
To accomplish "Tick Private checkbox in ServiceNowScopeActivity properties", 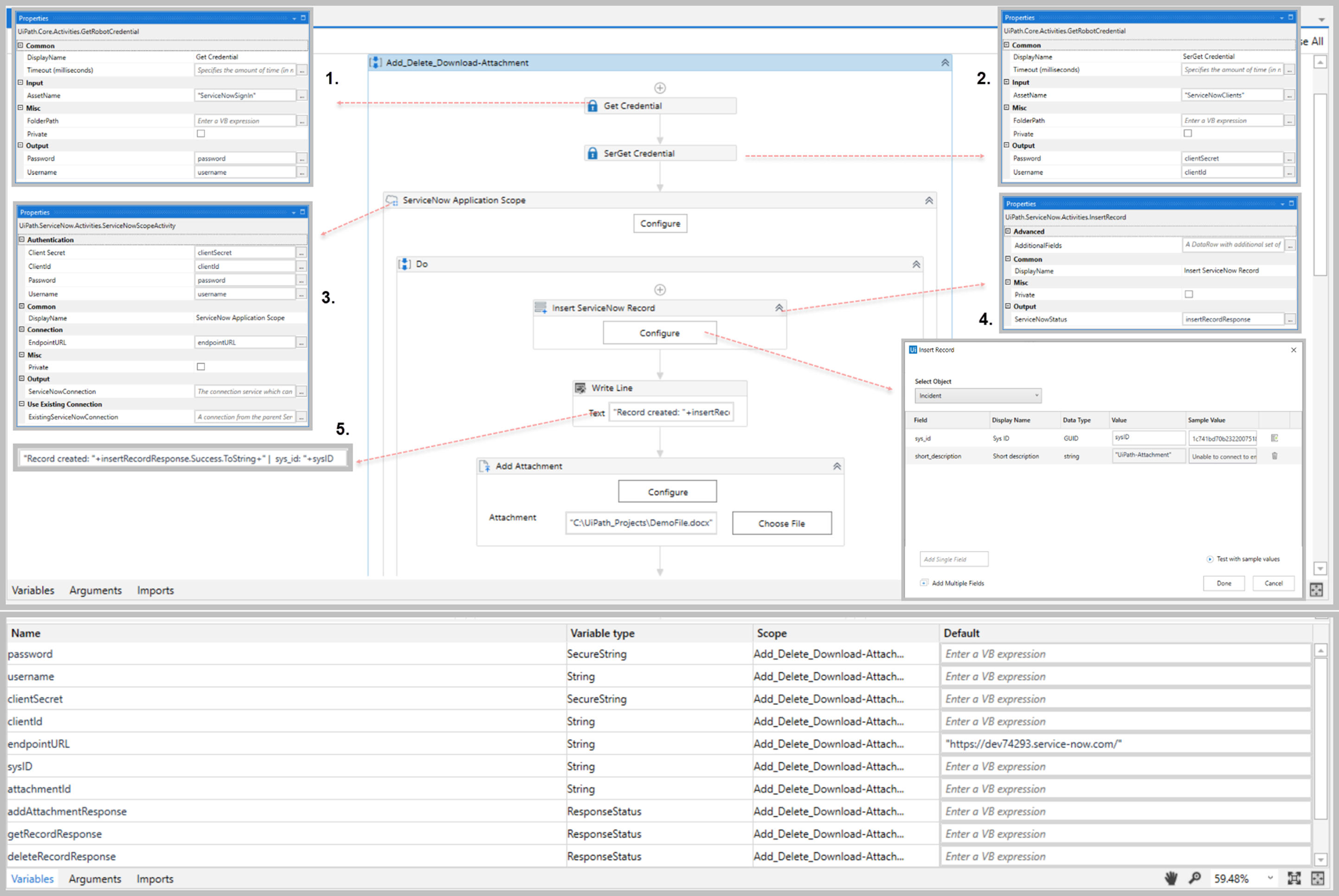I will (x=201, y=367).
